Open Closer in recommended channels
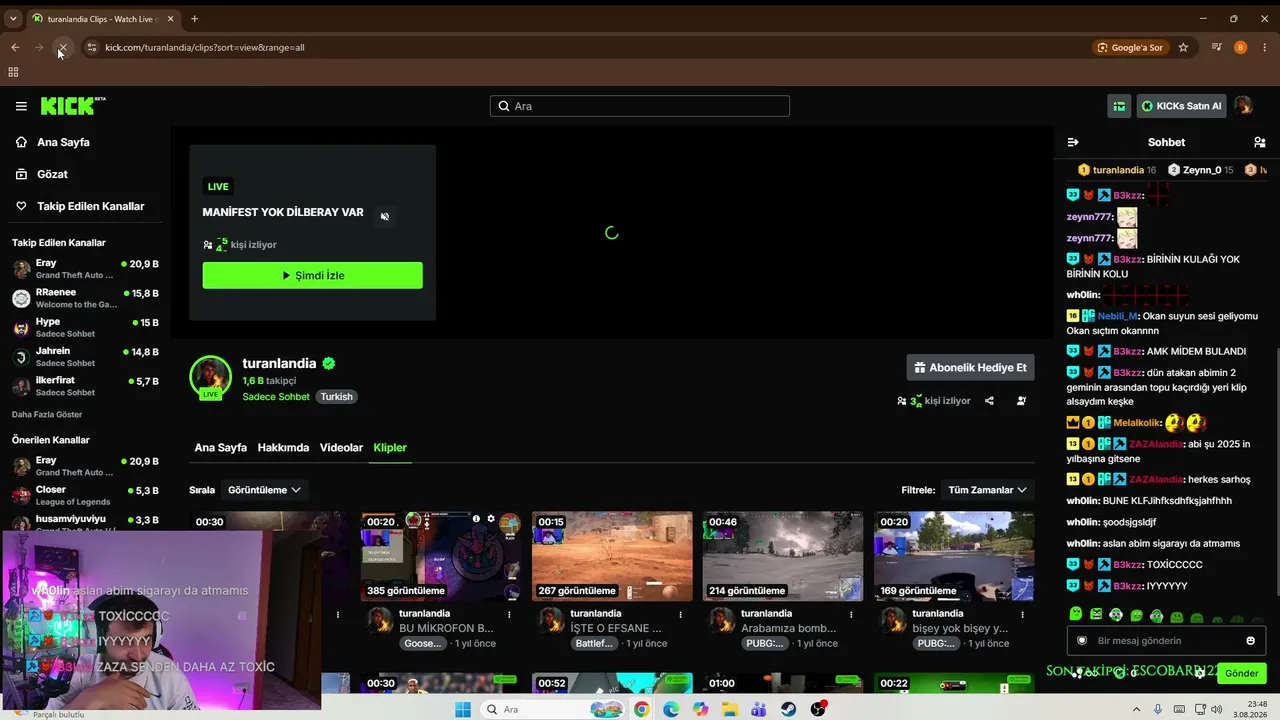Image resolution: width=1280 pixels, height=720 pixels. pyautogui.click(x=85, y=495)
